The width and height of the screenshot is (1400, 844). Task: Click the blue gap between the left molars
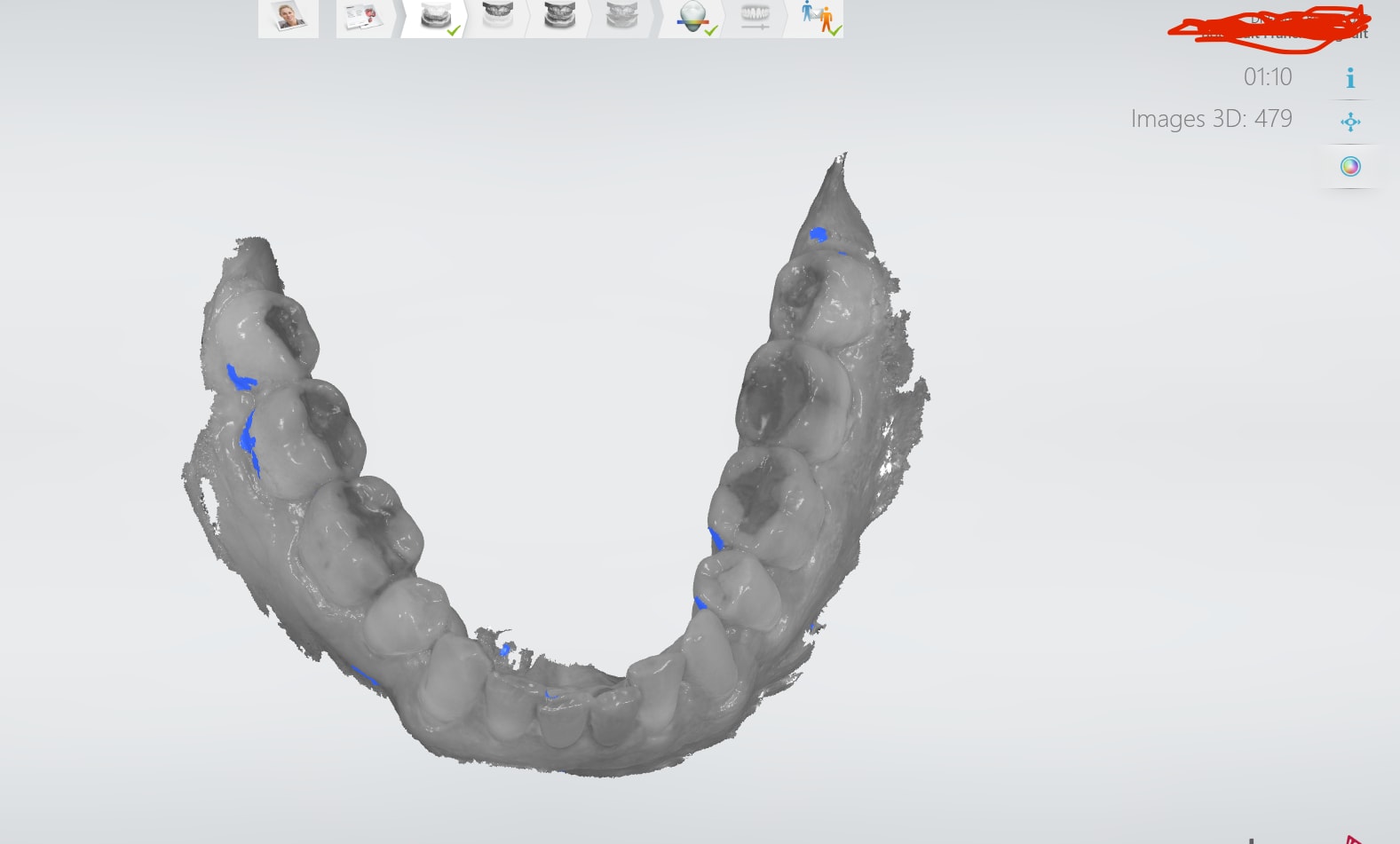click(248, 435)
